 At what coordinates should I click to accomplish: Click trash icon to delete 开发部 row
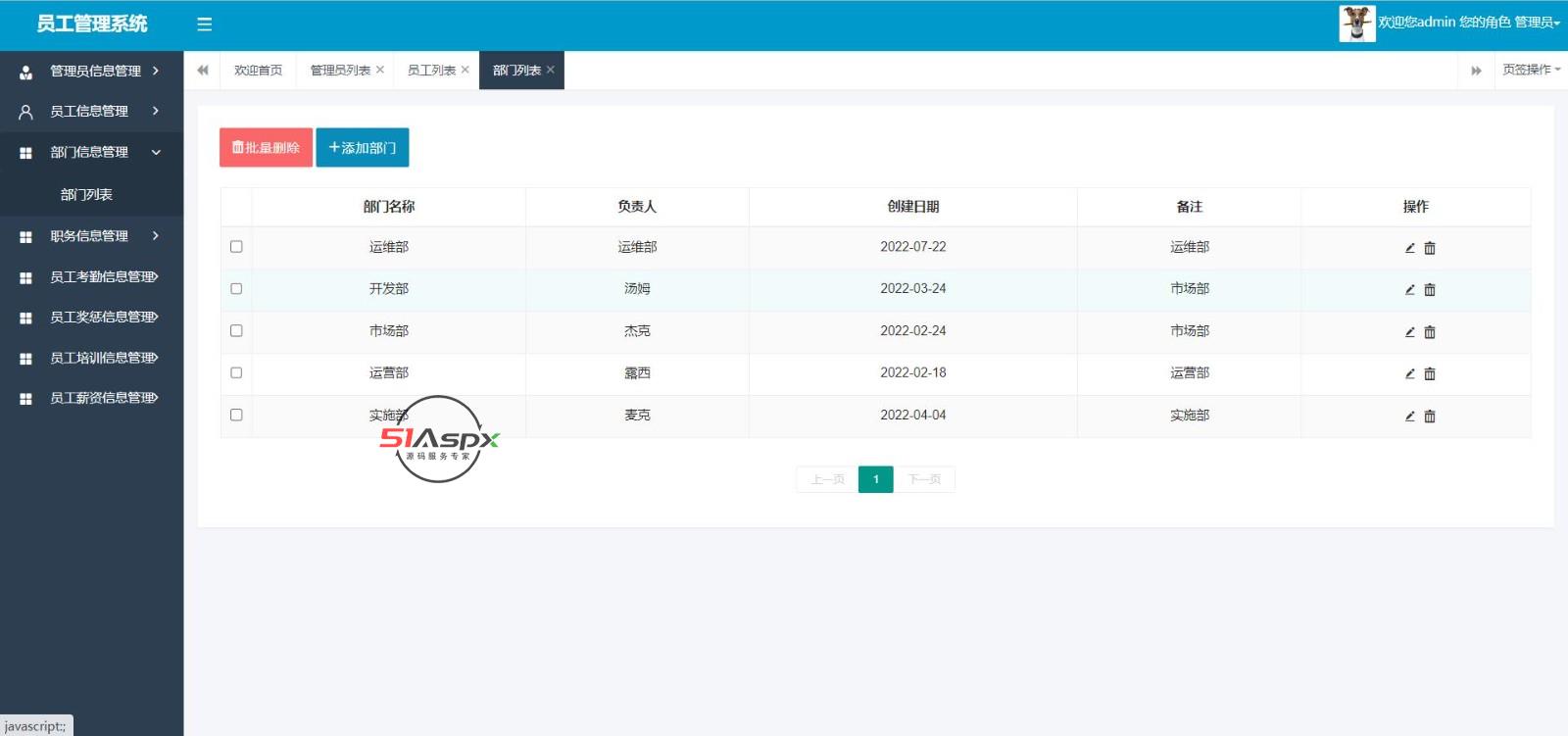pyautogui.click(x=1430, y=290)
